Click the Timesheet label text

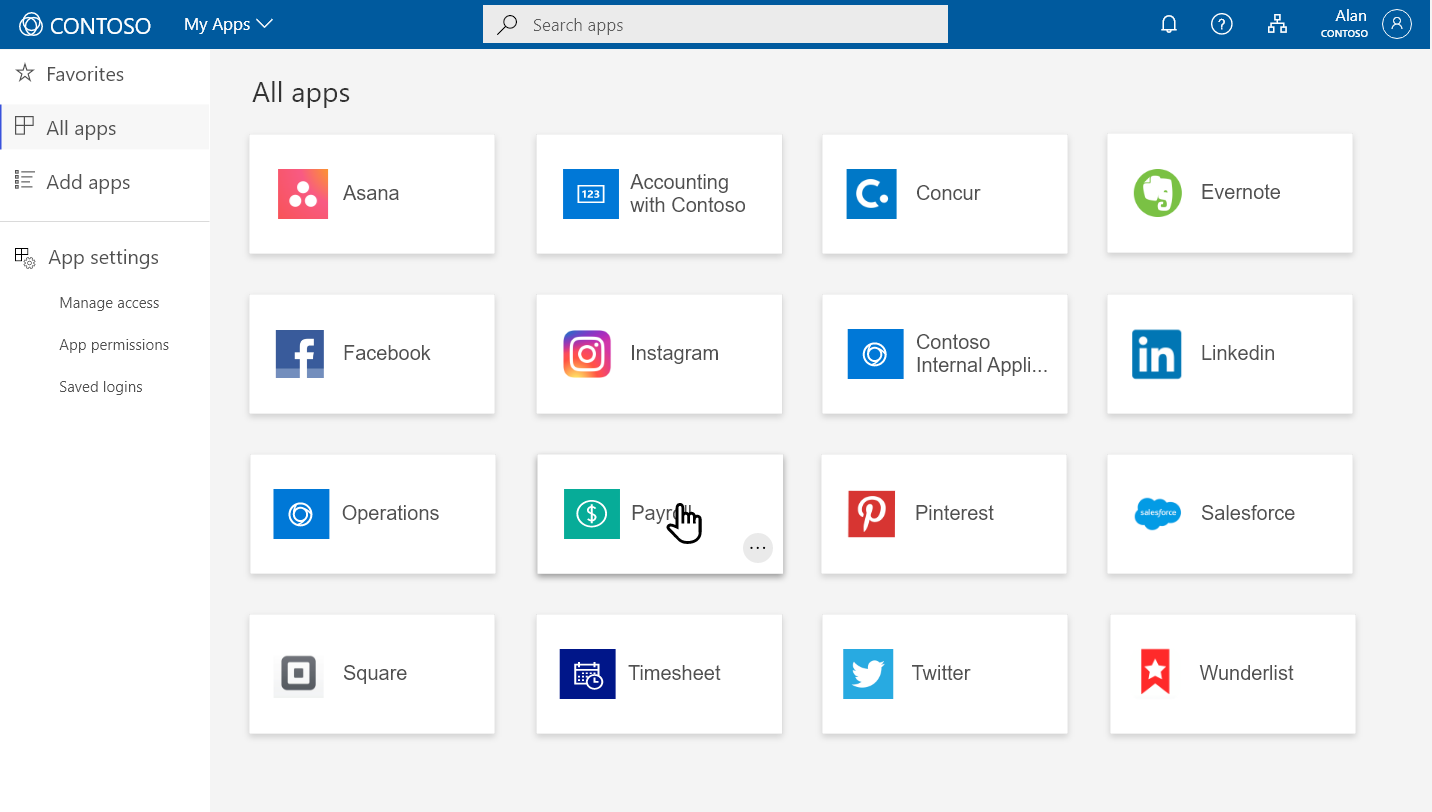[x=674, y=674]
